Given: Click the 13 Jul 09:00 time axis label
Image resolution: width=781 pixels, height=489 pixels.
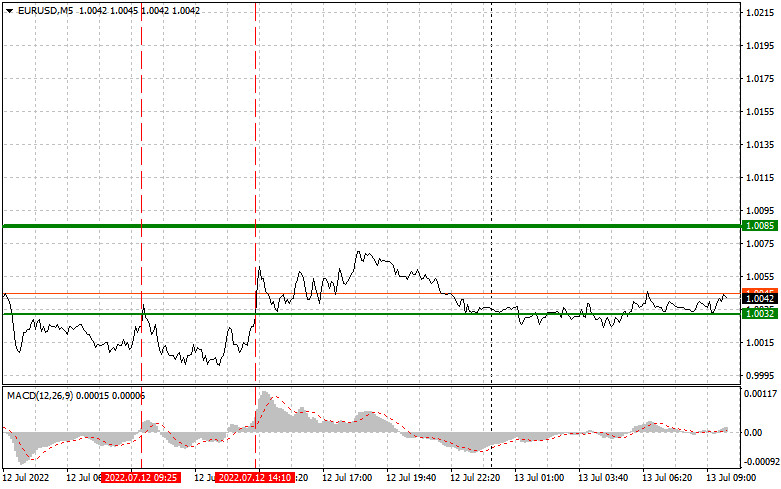Looking at the screenshot, I should click(x=731, y=478).
